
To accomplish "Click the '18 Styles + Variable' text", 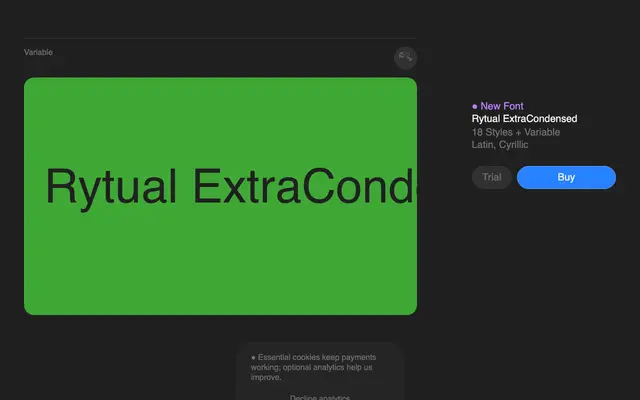I will tap(516, 132).
